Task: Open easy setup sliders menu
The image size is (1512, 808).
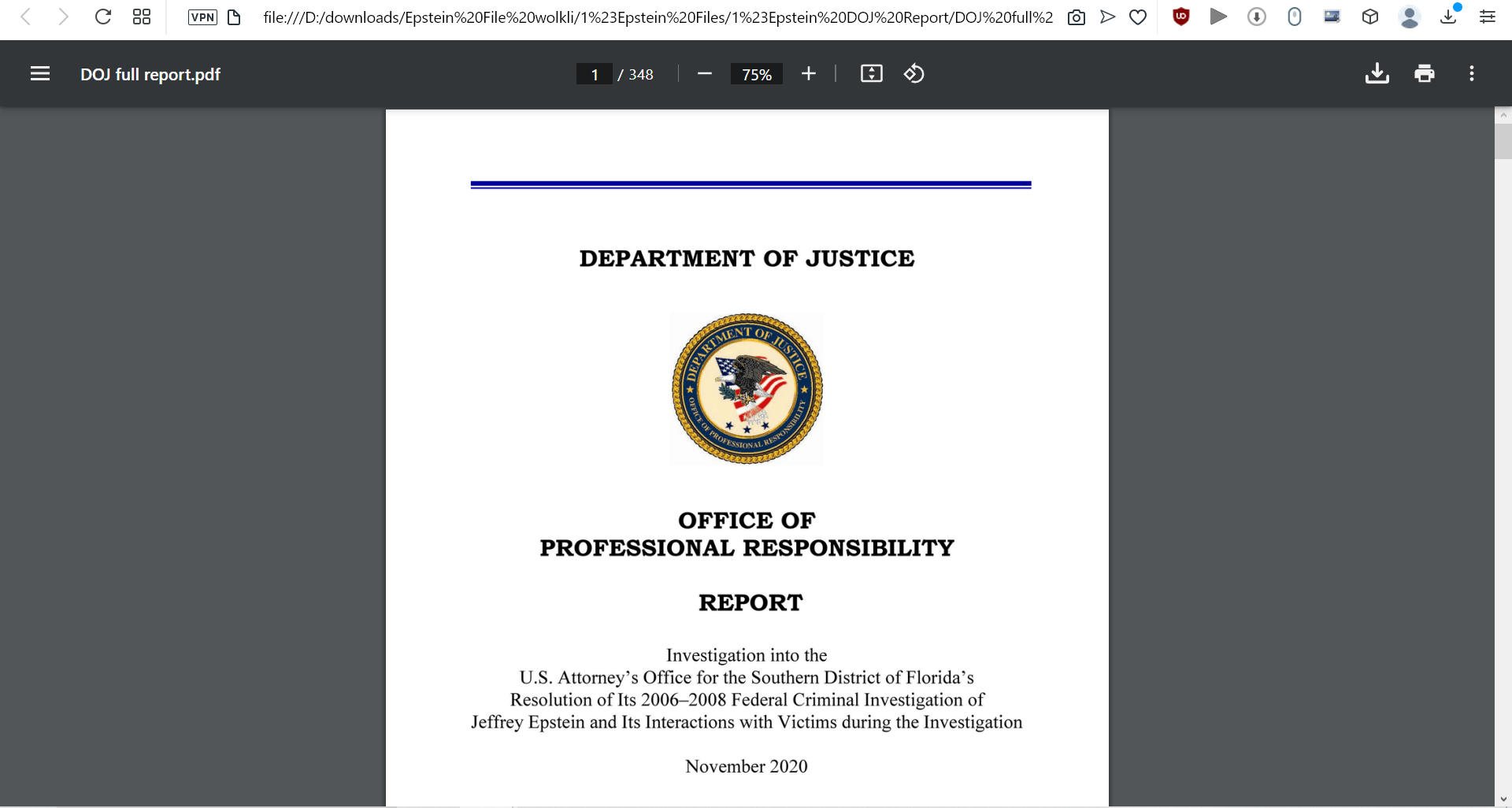Action: (x=1488, y=17)
